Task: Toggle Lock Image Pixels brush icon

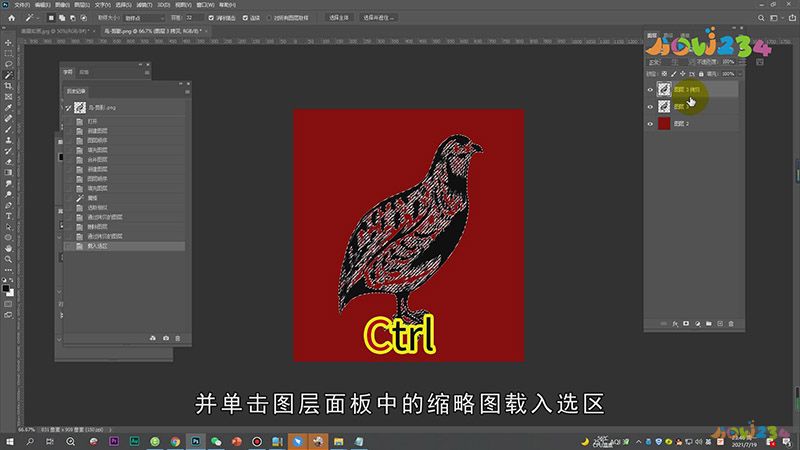Action: point(673,74)
